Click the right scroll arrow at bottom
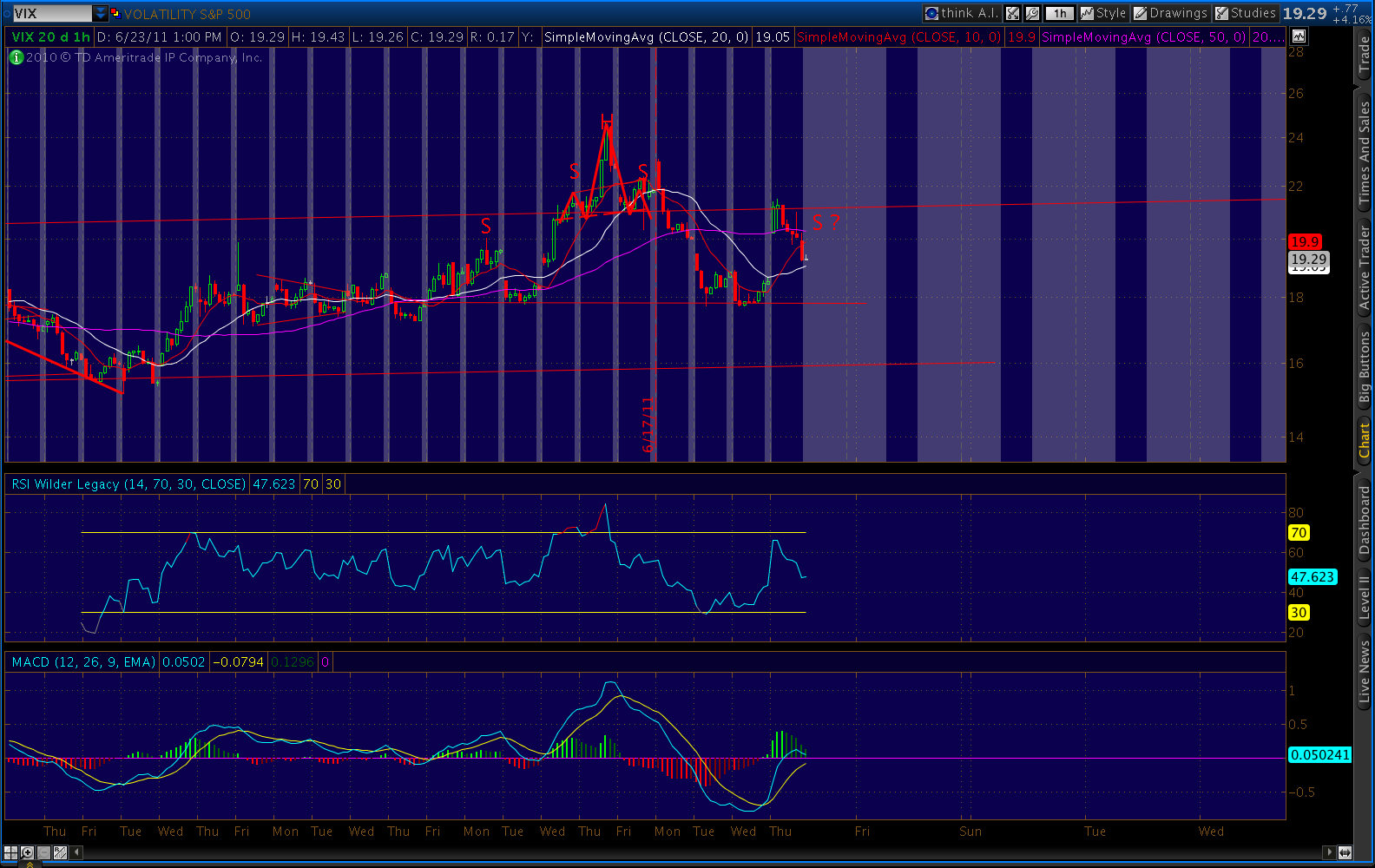Image resolution: width=1375 pixels, height=868 pixels. click(1329, 852)
